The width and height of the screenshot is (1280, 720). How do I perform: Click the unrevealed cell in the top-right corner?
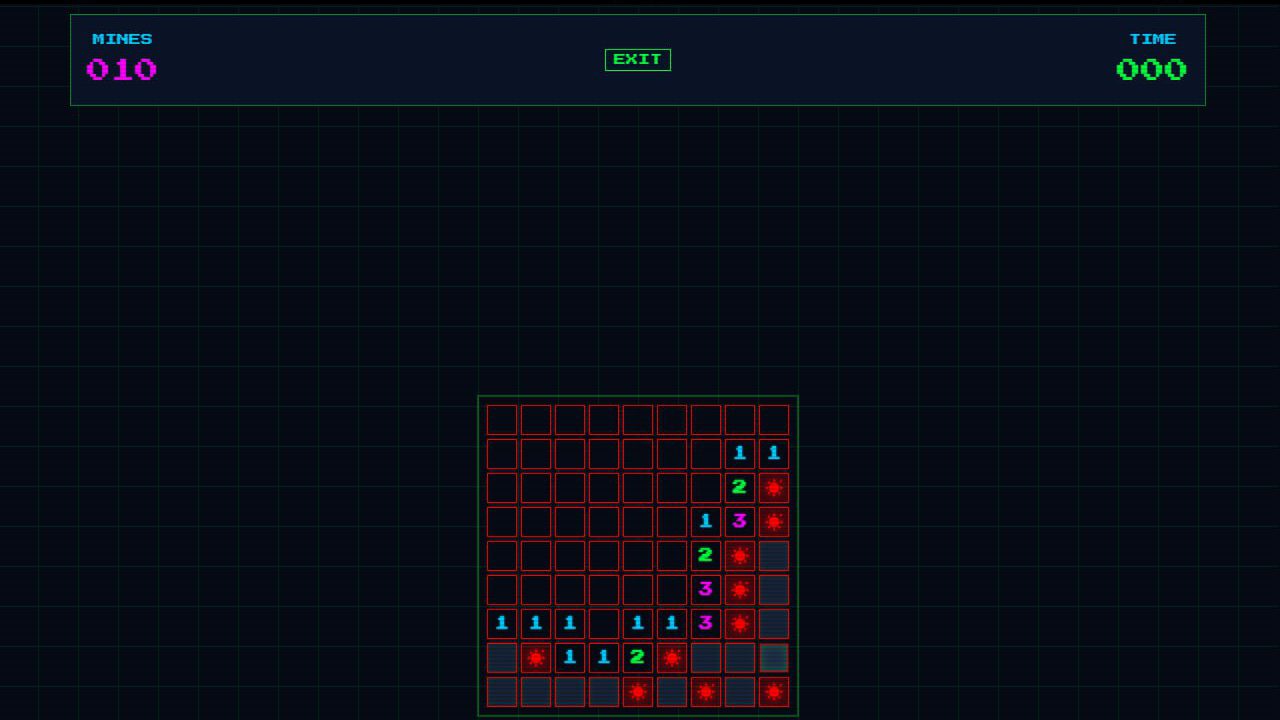click(x=773, y=419)
